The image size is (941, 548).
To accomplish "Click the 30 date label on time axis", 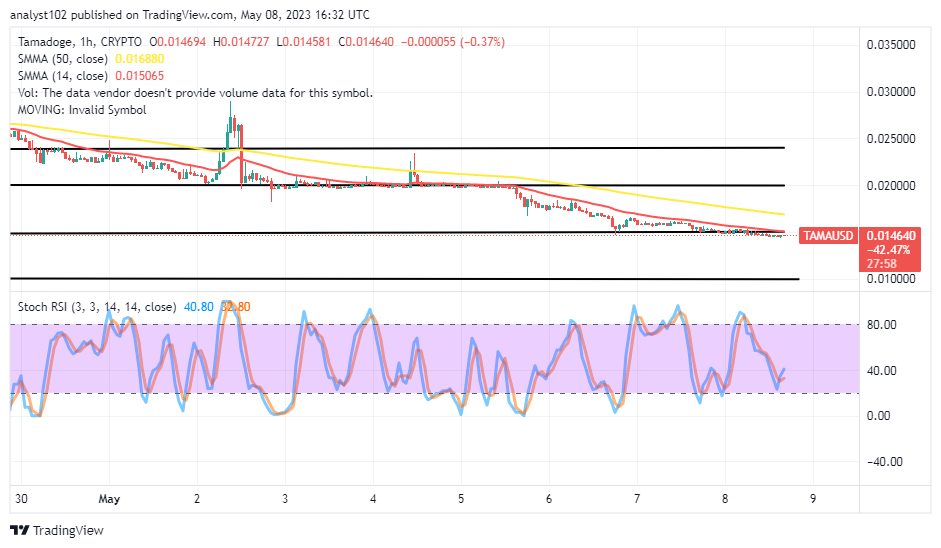I will 21,499.
